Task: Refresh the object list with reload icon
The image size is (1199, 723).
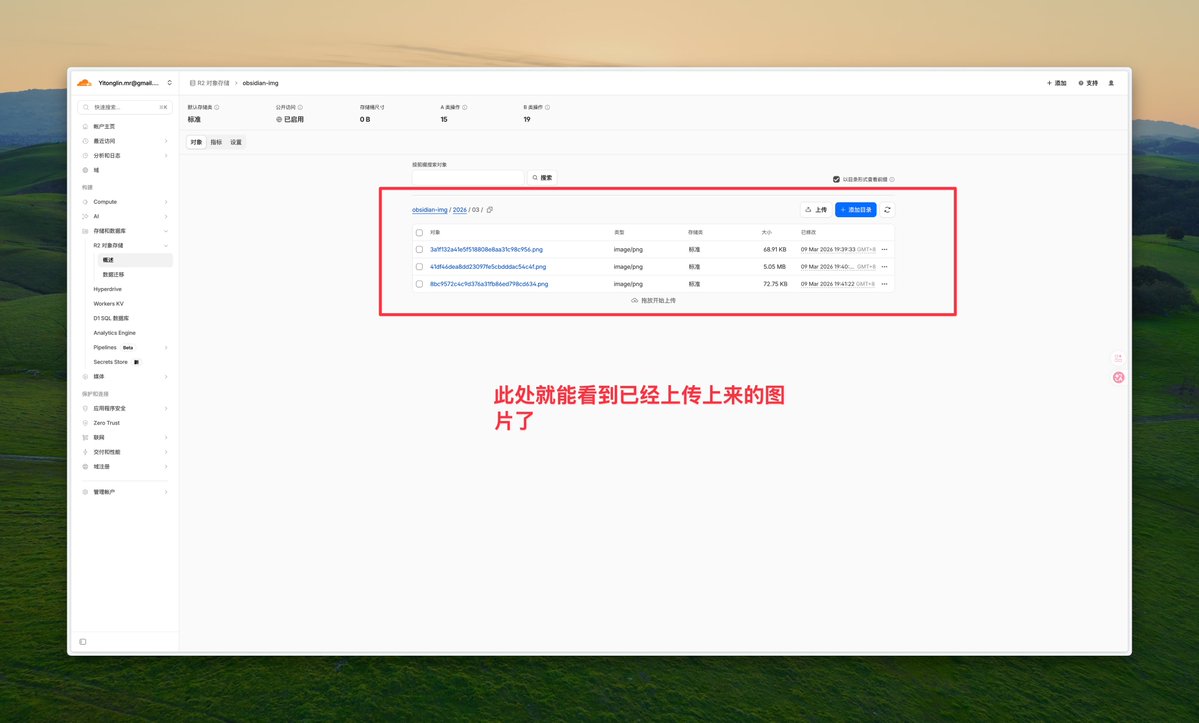Action: pos(887,209)
